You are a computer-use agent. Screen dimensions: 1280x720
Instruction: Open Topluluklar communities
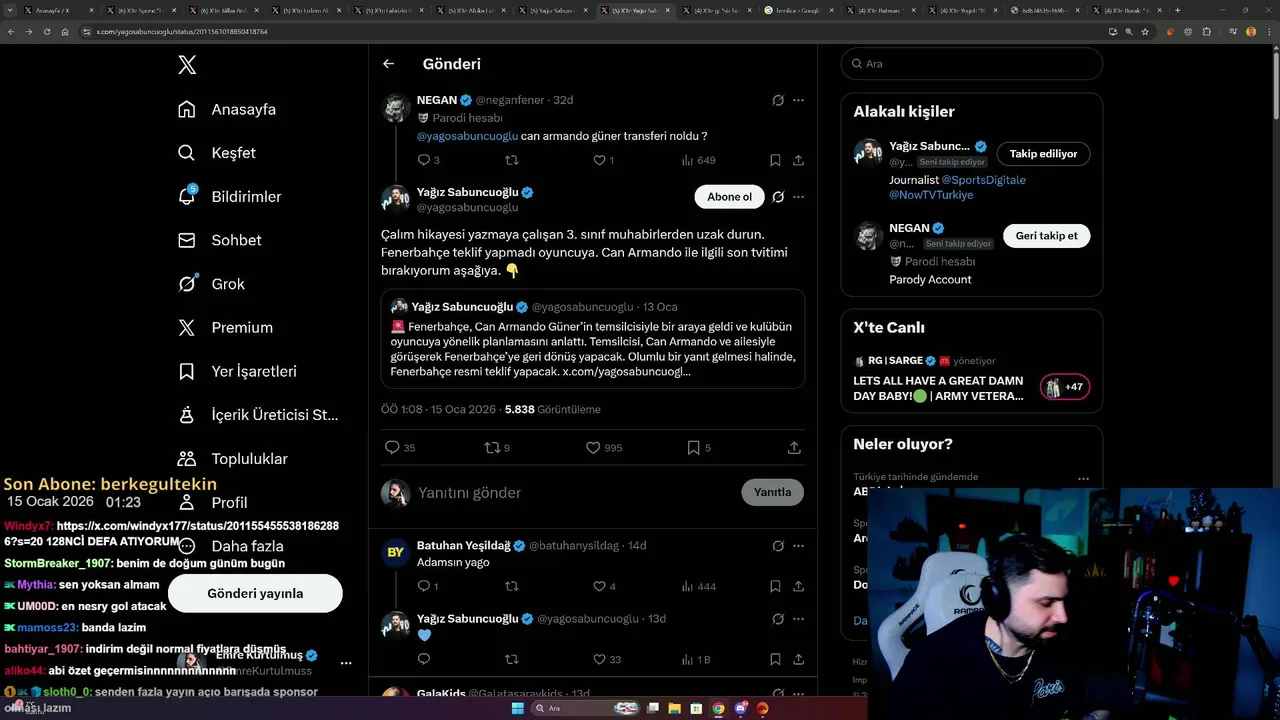pos(233,459)
